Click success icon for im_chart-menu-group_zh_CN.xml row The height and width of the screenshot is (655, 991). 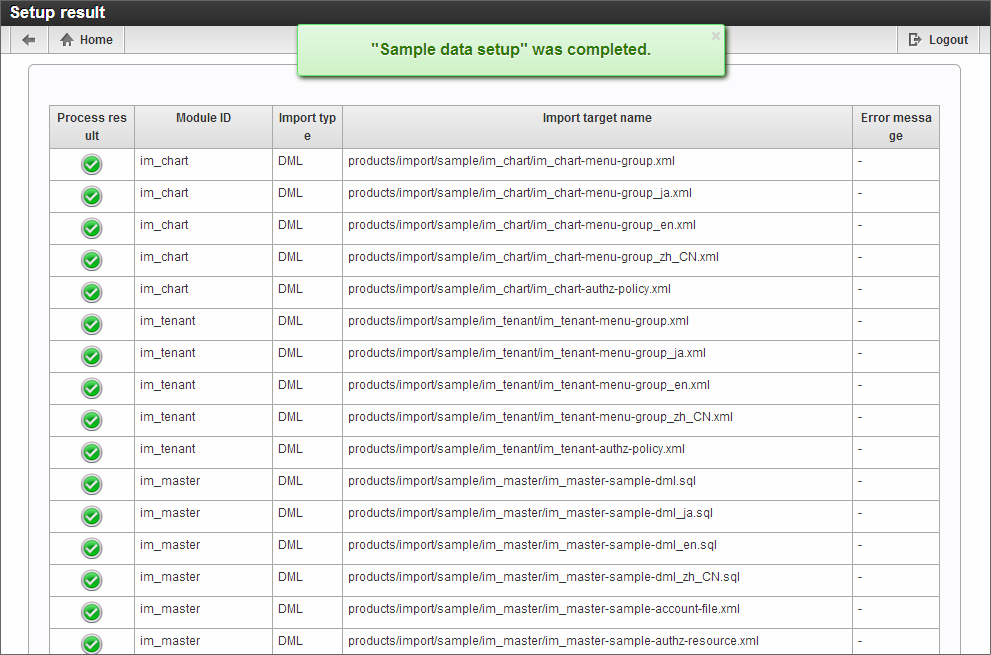(x=92, y=260)
